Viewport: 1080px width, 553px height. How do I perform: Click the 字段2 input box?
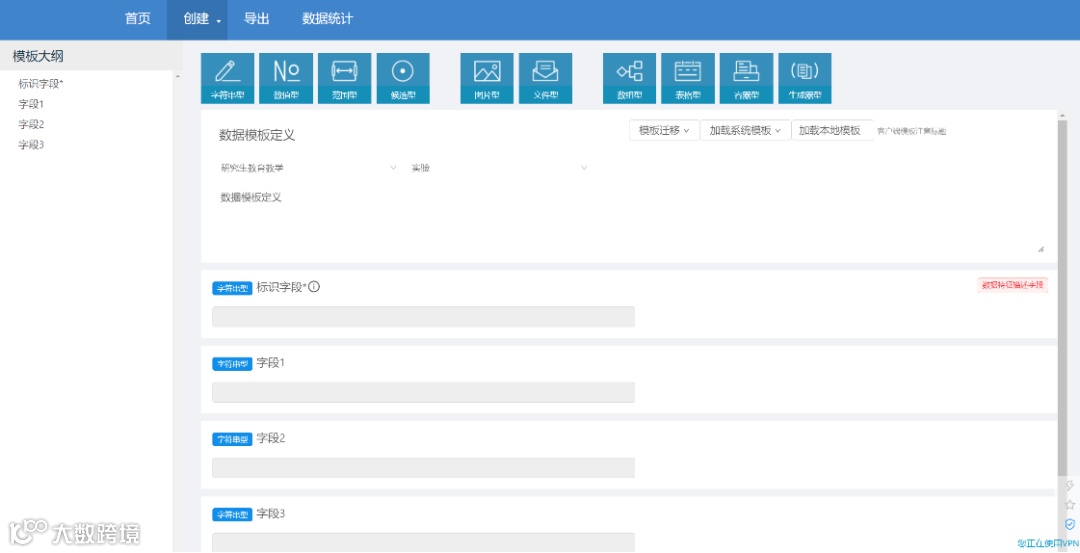pyautogui.click(x=423, y=468)
